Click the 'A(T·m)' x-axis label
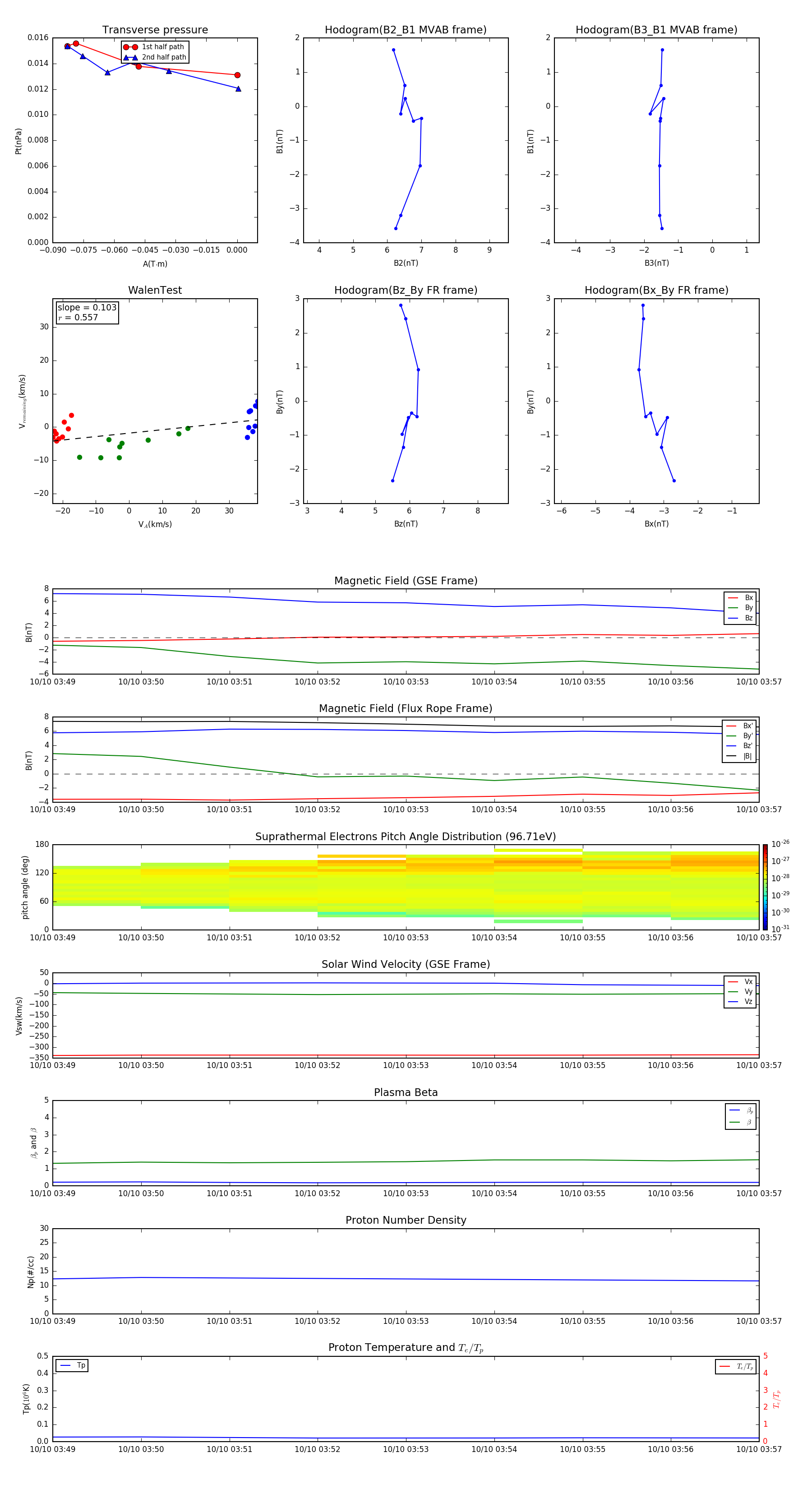 [155, 264]
